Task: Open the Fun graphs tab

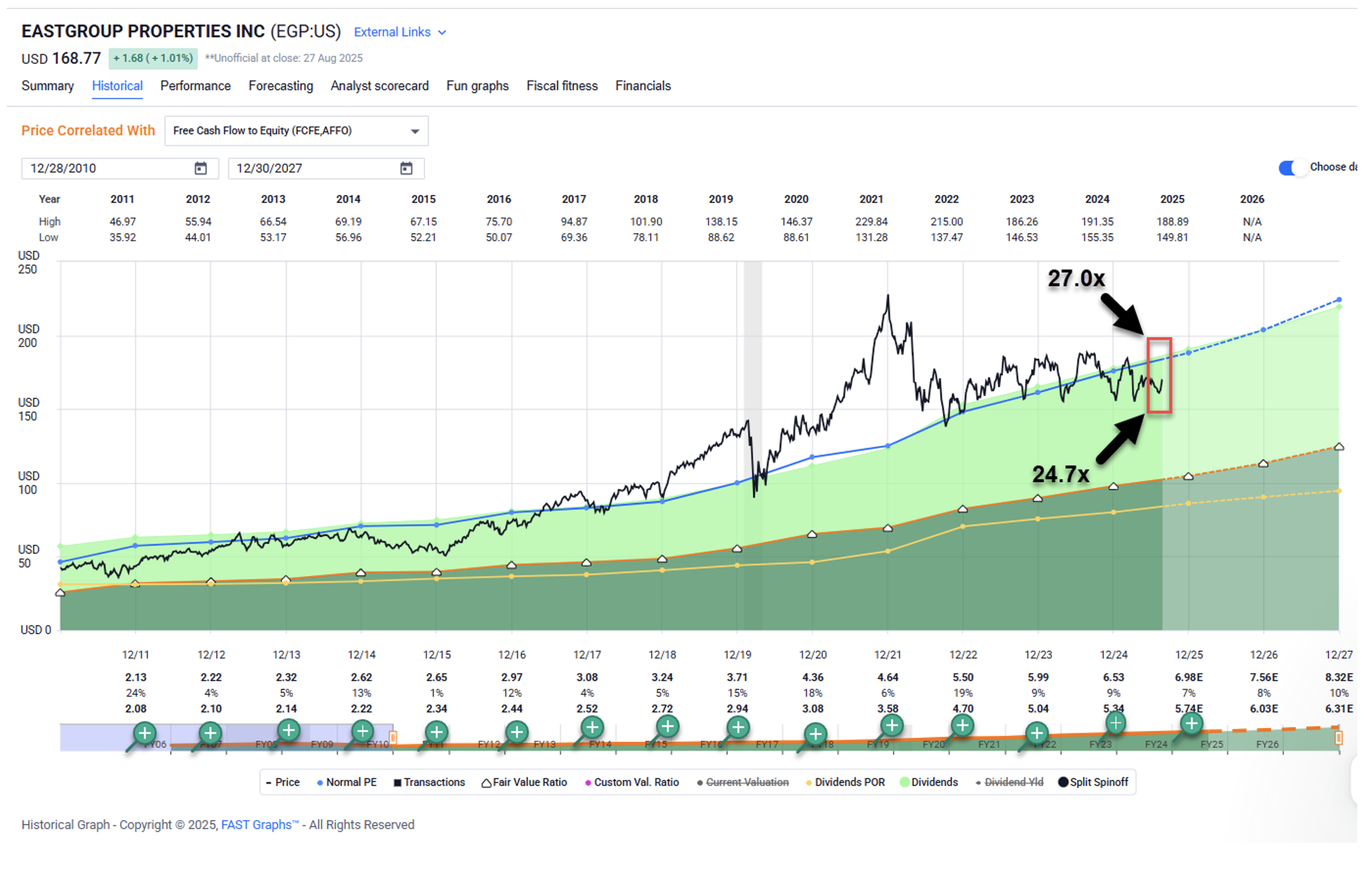Action: pyautogui.click(x=478, y=86)
